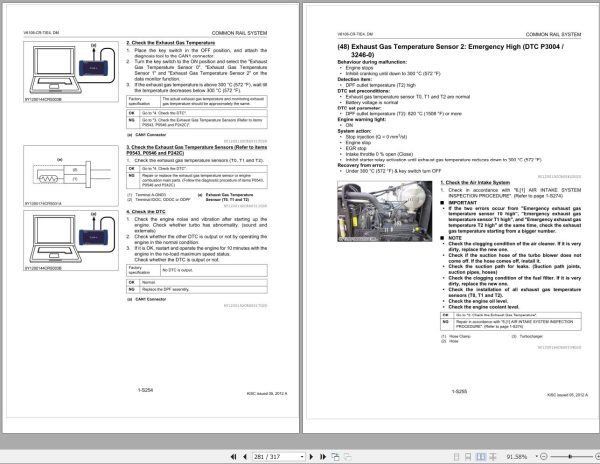Jump to the last page

click(323, 457)
